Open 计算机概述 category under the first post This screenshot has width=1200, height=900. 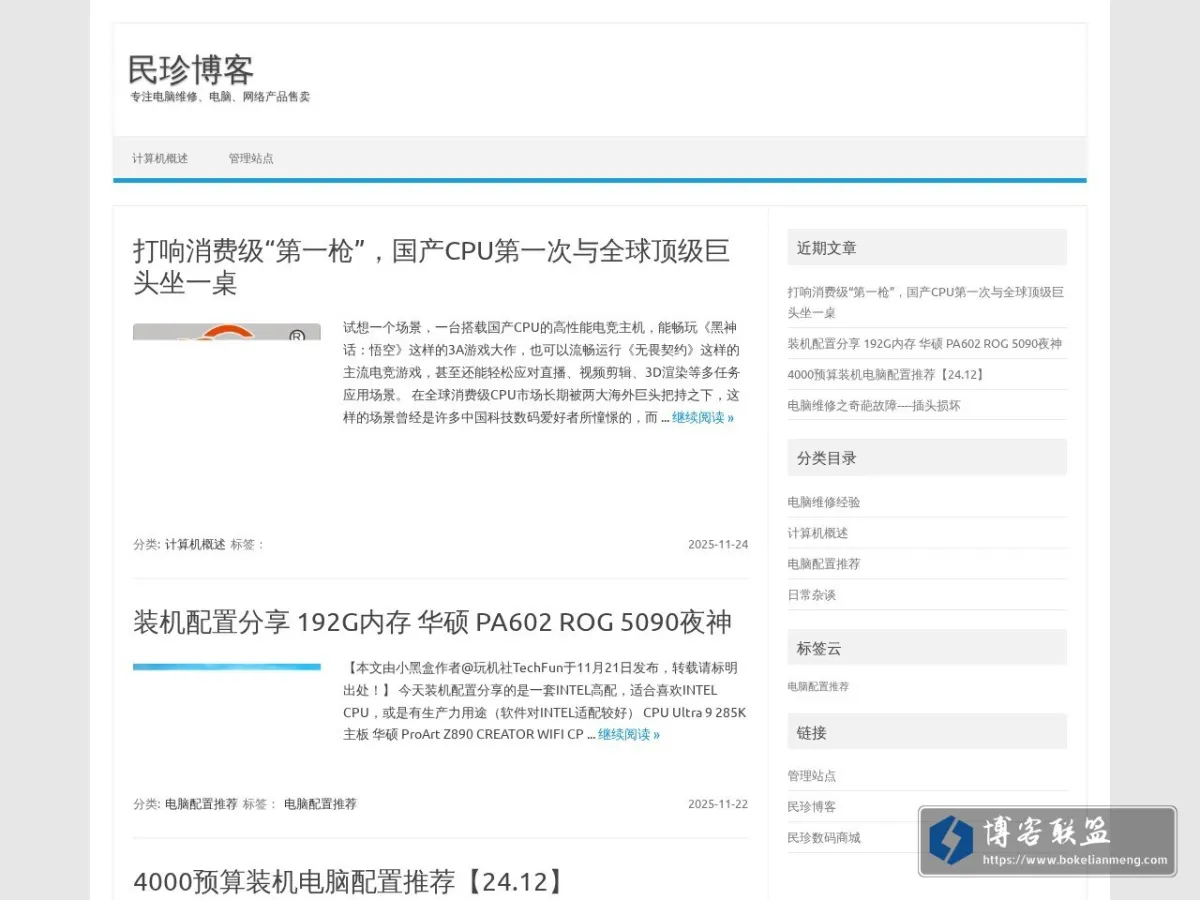195,545
